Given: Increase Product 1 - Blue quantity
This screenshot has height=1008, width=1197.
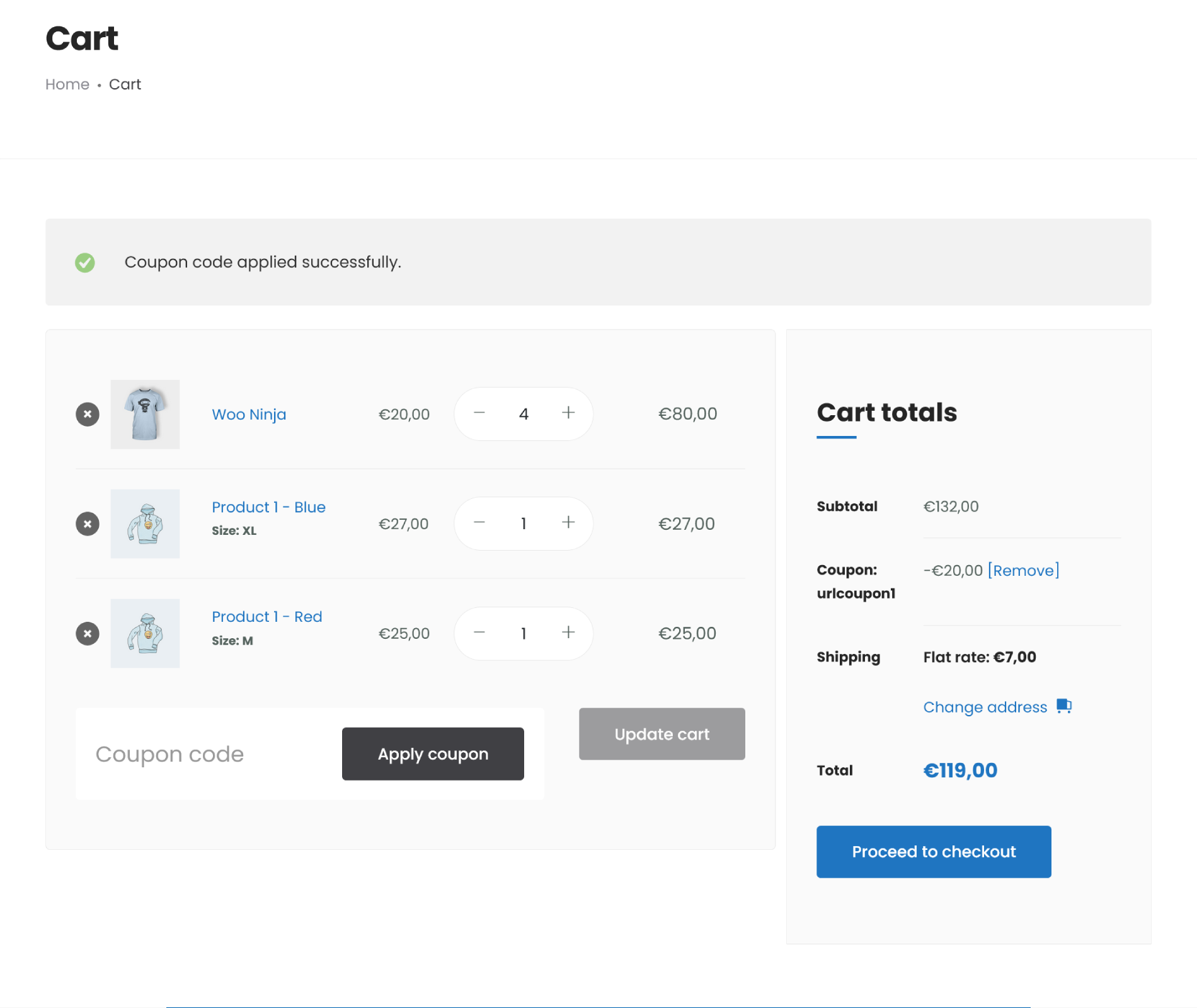Looking at the screenshot, I should pos(568,523).
